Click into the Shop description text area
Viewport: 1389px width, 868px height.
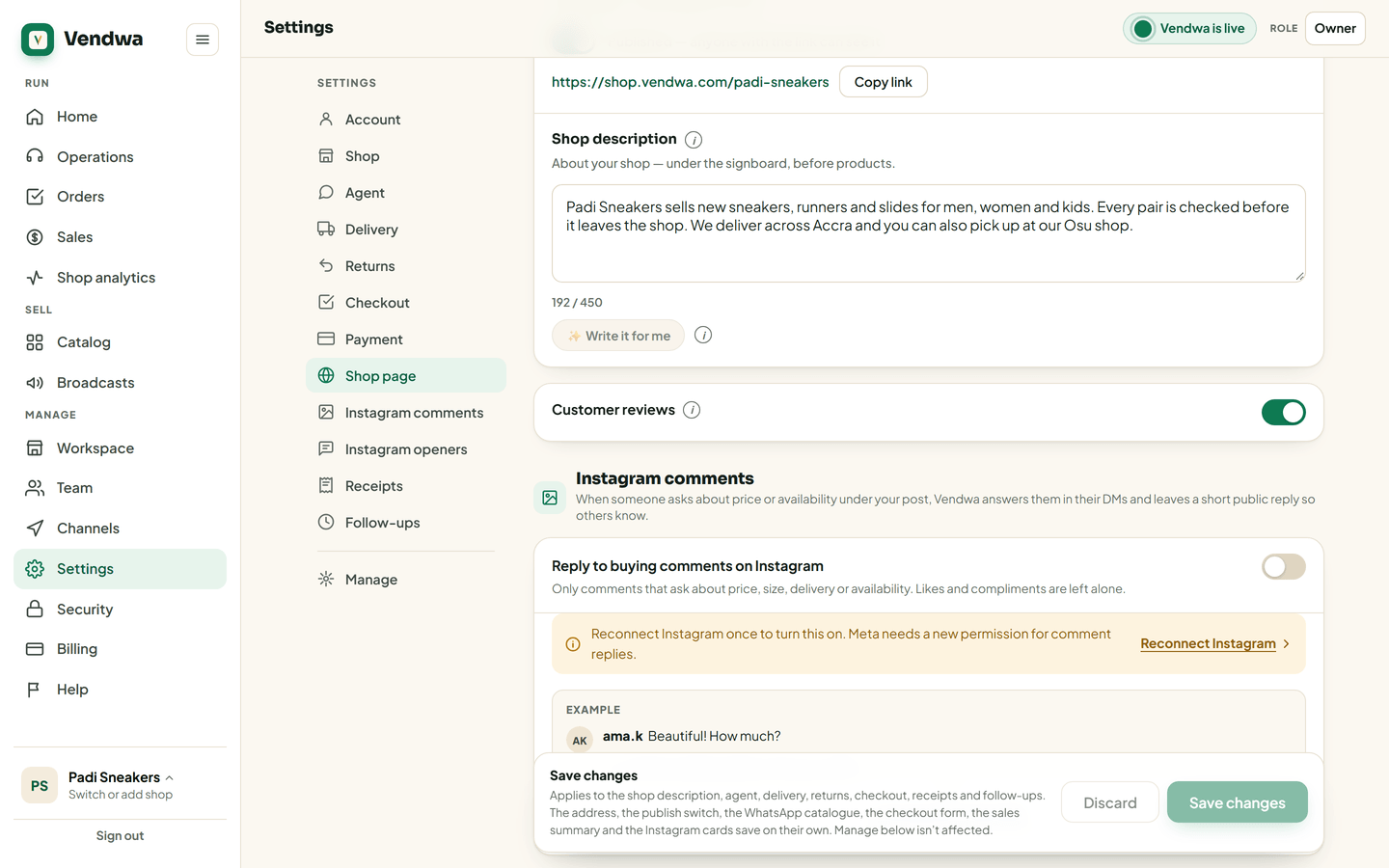point(929,233)
